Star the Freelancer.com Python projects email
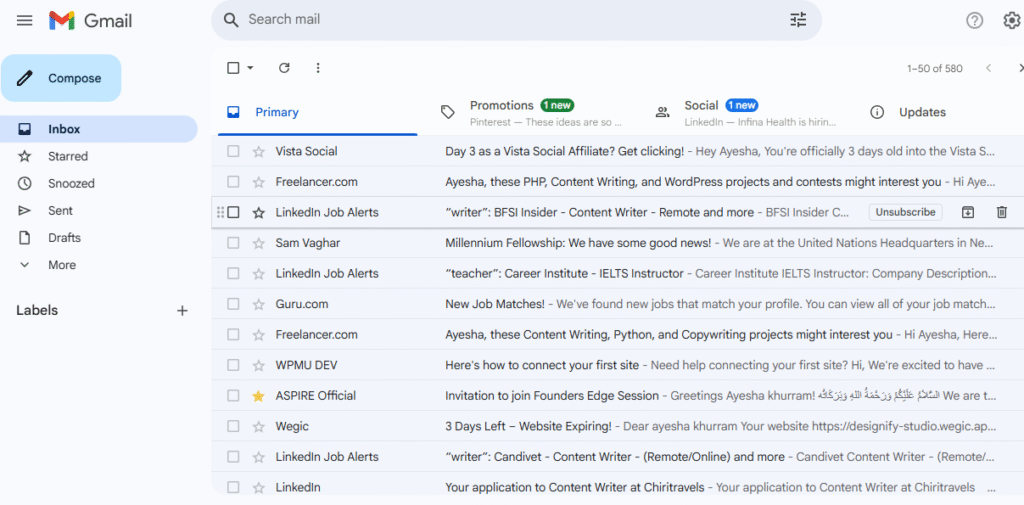 tap(259, 334)
